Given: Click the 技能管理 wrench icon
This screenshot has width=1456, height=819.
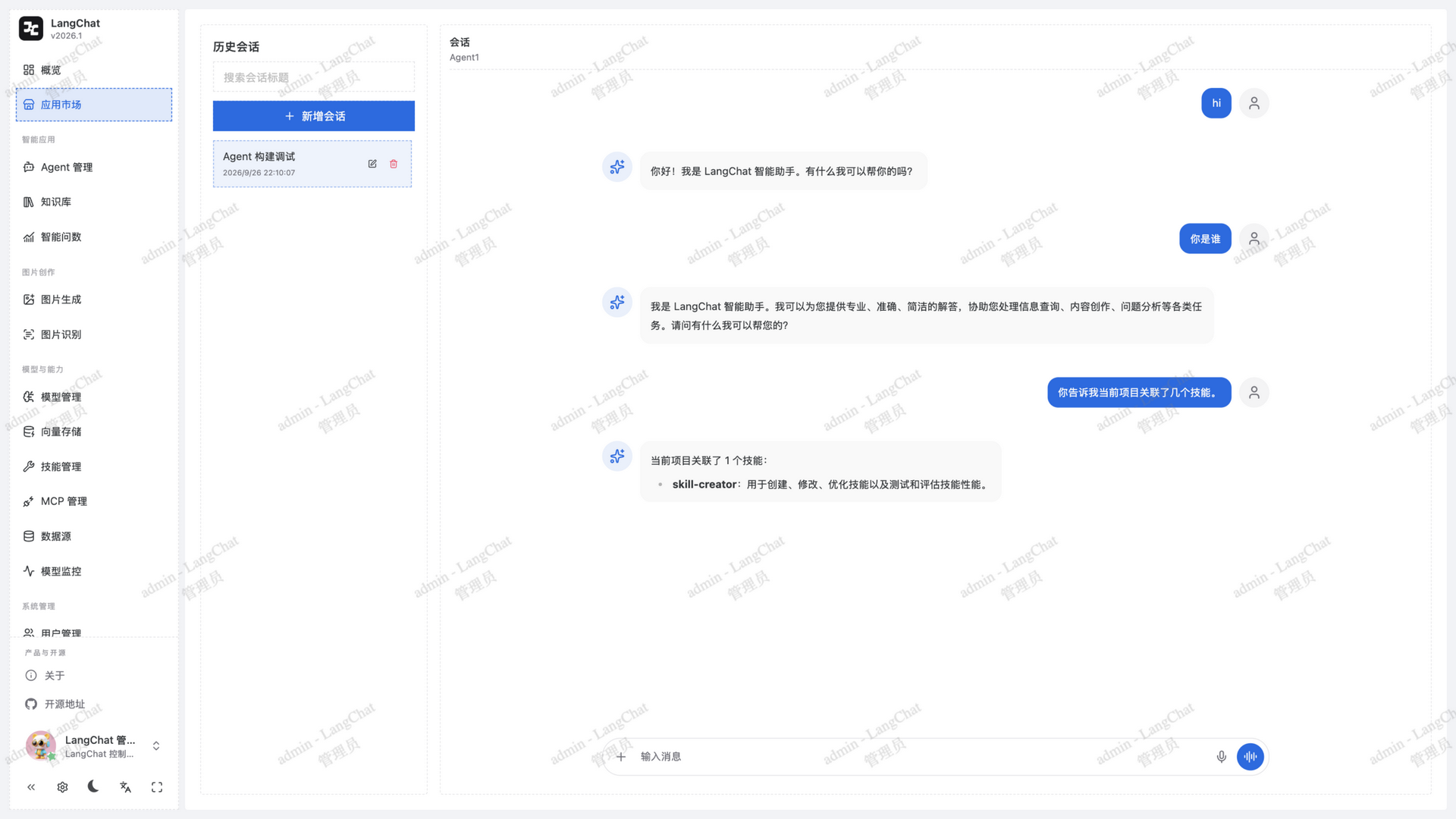Looking at the screenshot, I should click(29, 466).
